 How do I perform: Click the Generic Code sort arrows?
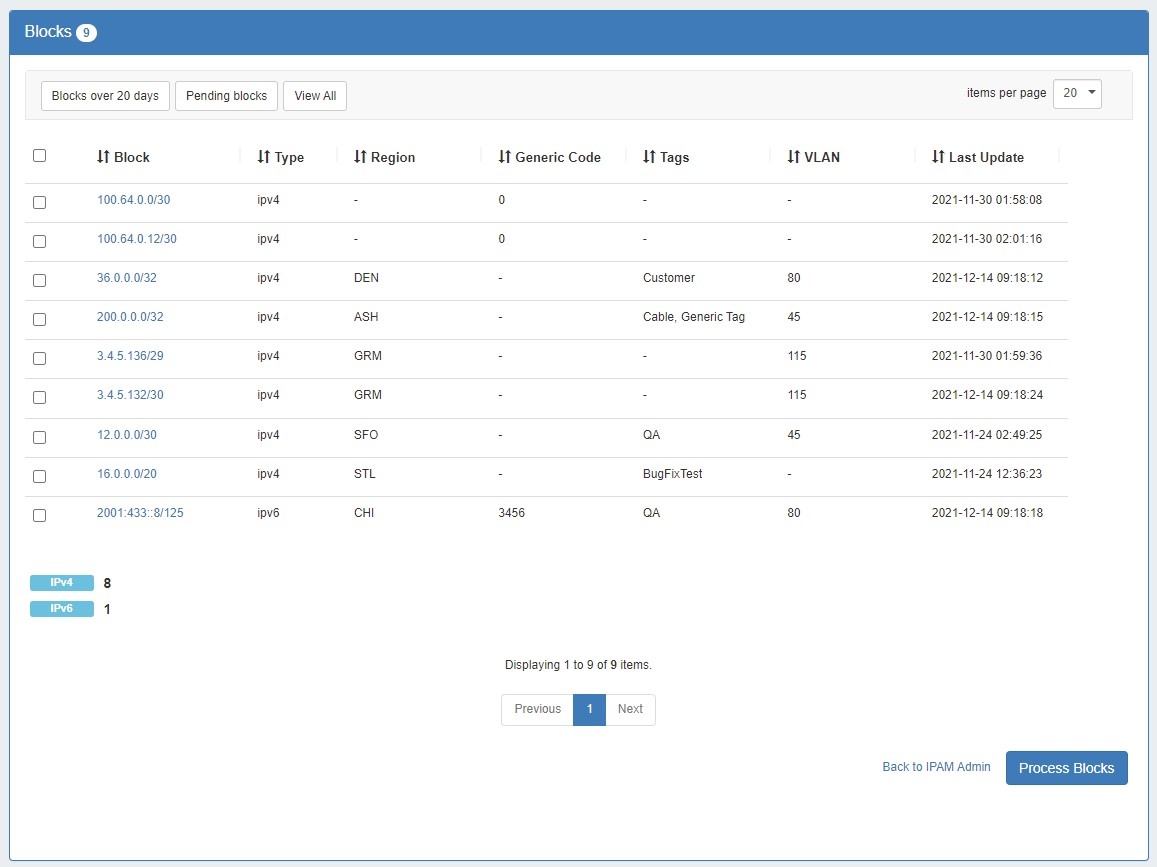505,157
